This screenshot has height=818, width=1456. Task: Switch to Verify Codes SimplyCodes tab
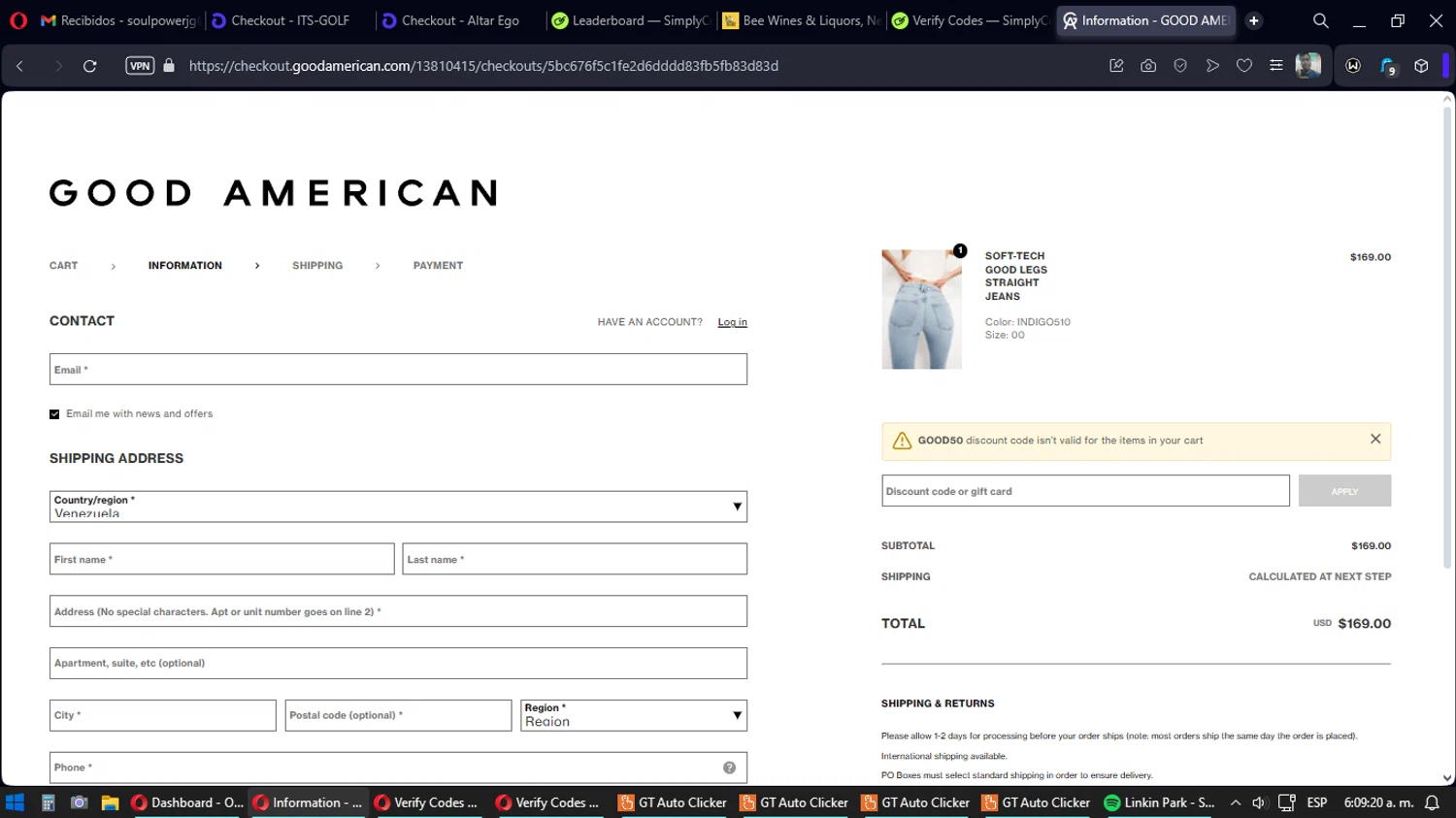point(971,20)
